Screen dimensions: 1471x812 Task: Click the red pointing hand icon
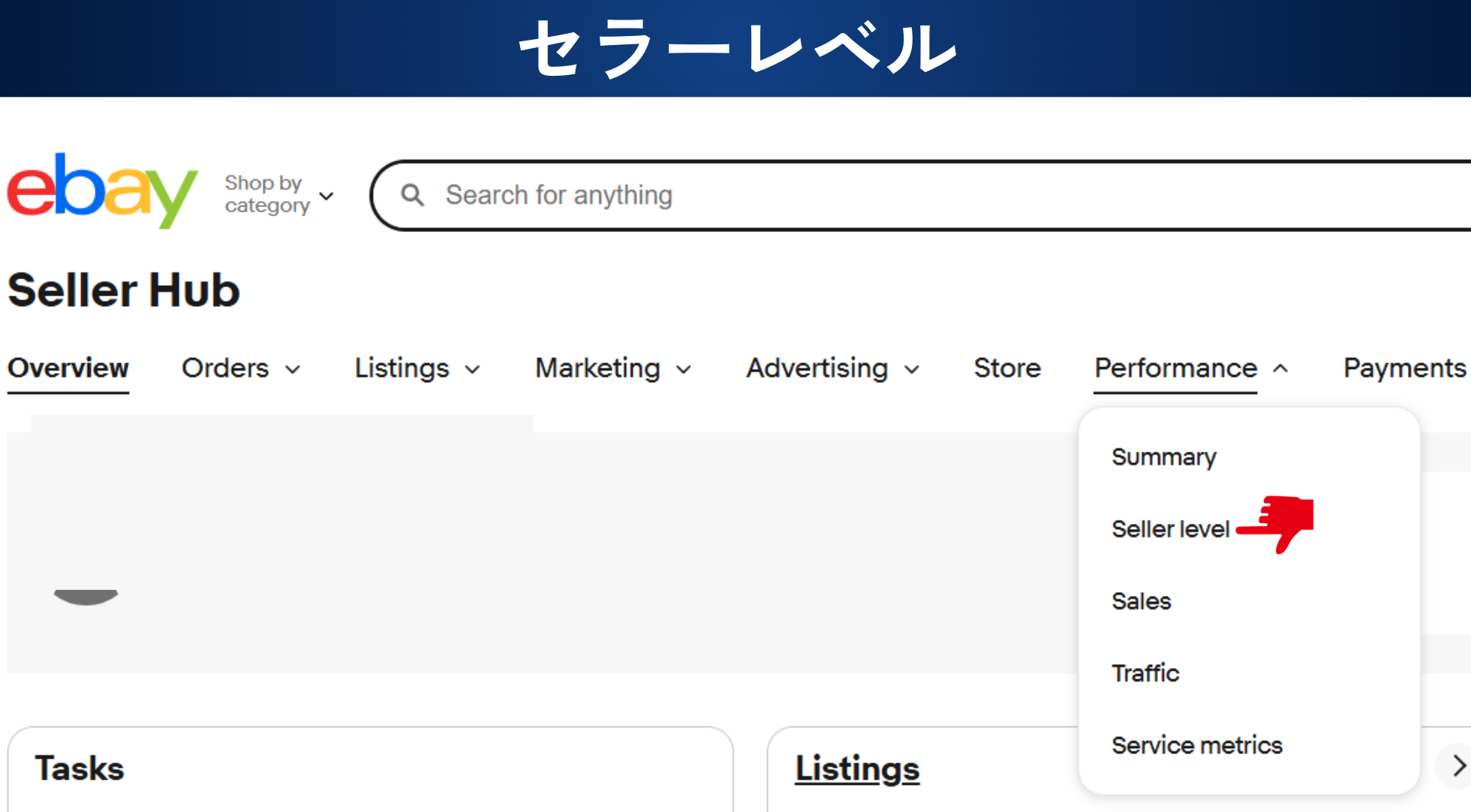[x=1277, y=523]
